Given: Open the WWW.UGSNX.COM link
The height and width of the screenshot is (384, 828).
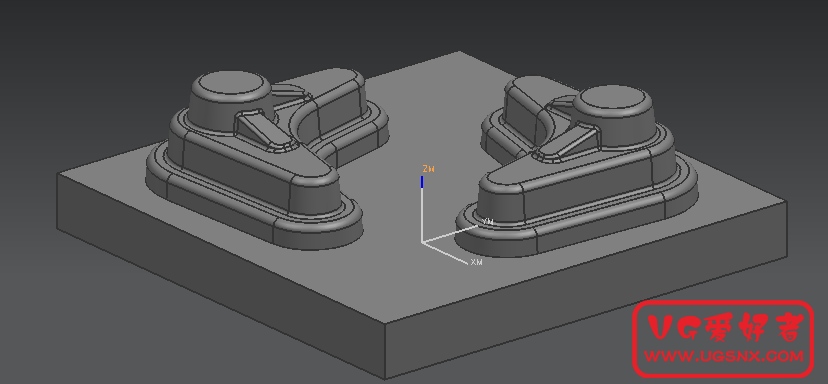Looking at the screenshot, I should point(724,356).
